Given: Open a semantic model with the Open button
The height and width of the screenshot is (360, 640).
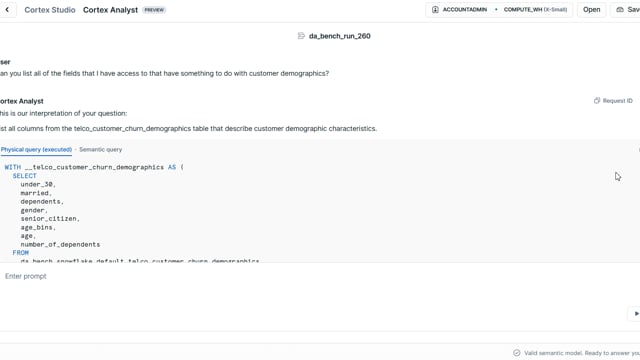Looking at the screenshot, I should point(591,9).
